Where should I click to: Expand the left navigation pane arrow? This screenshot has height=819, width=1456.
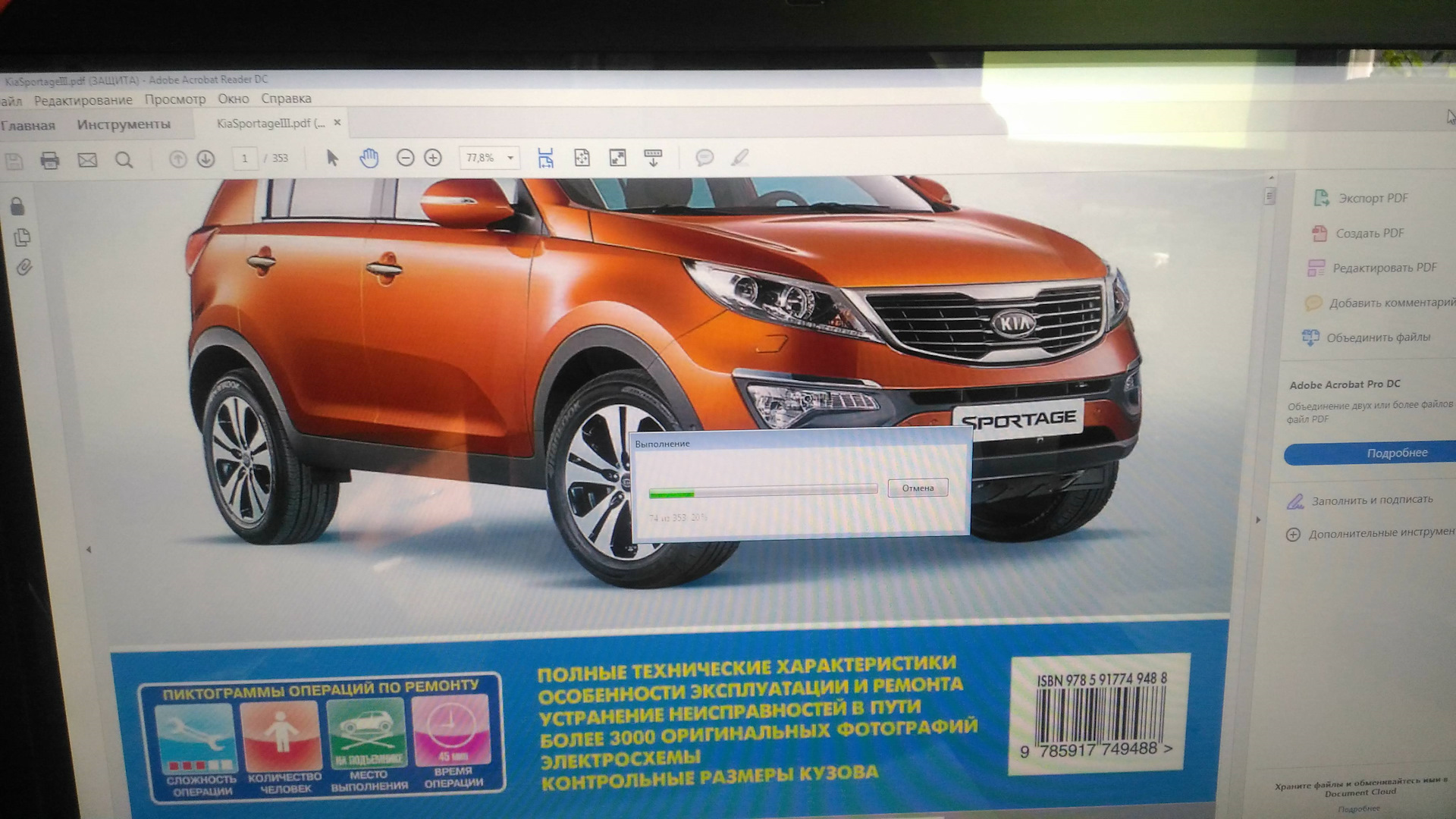point(89,549)
